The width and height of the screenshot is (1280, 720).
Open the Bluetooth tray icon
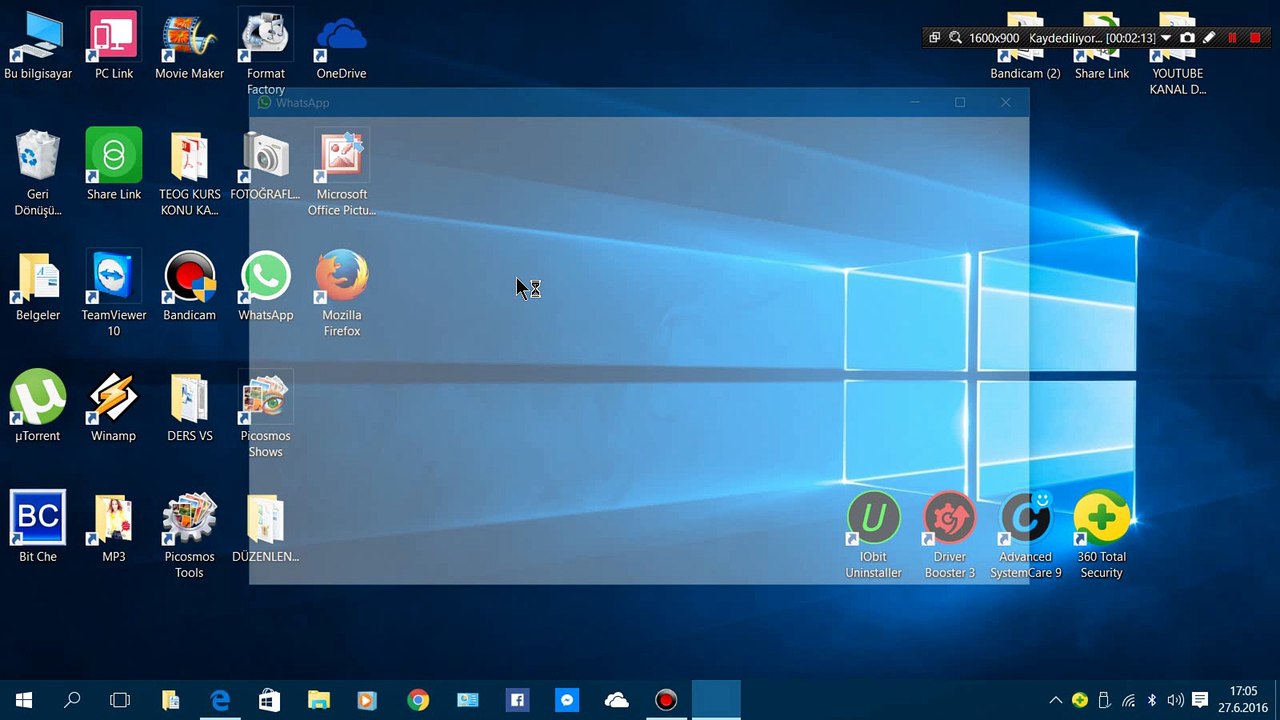(1152, 700)
